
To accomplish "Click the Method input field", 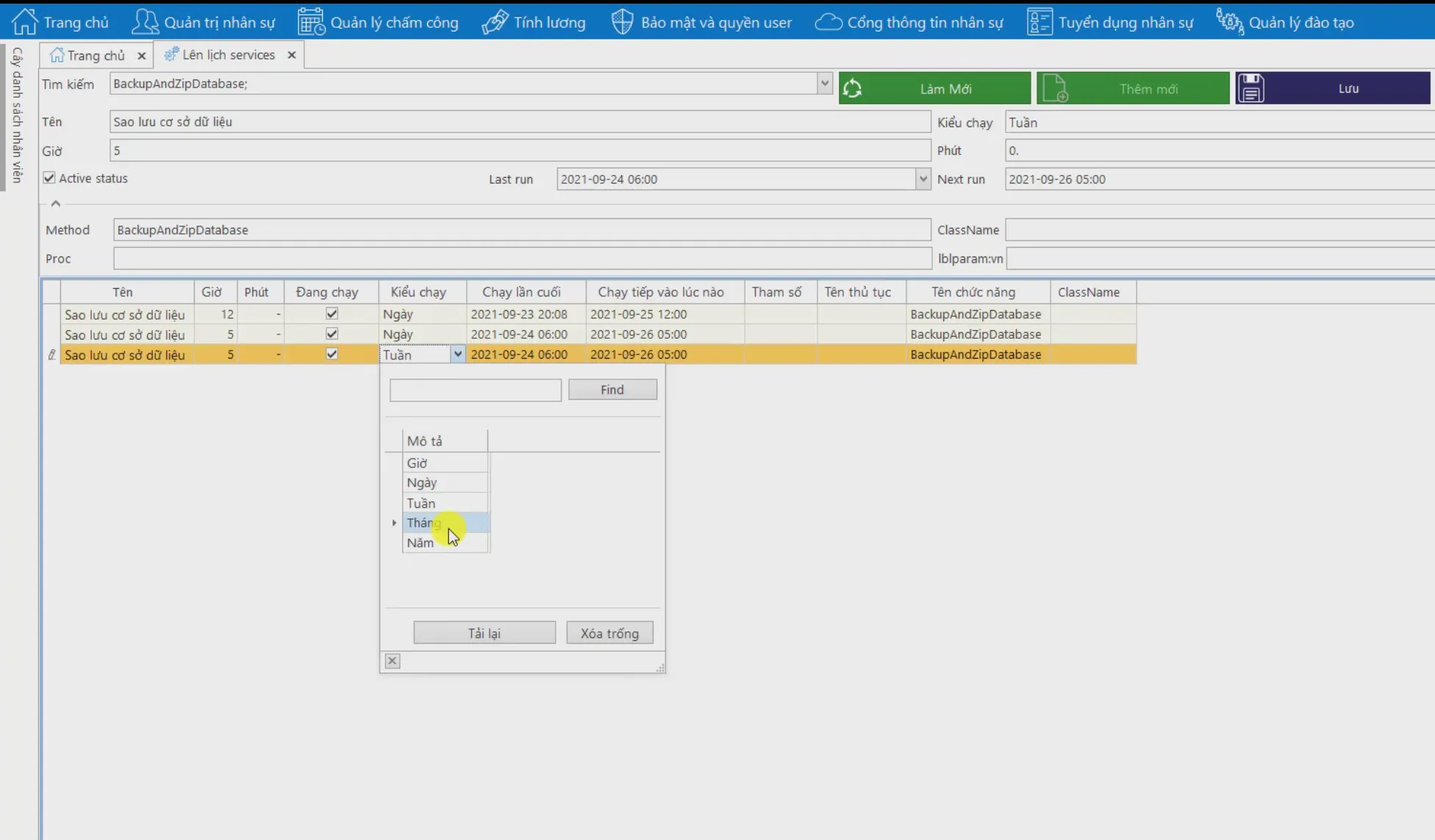I will [x=522, y=230].
